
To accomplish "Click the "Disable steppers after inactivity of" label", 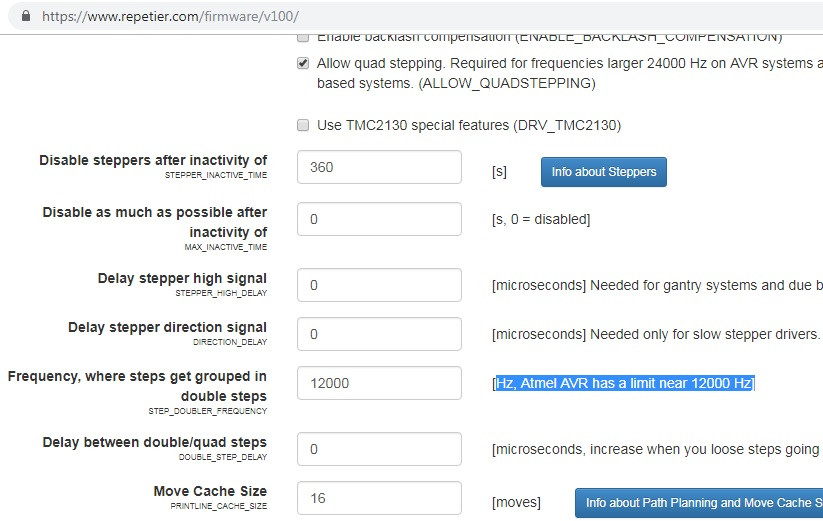I will coord(153,160).
